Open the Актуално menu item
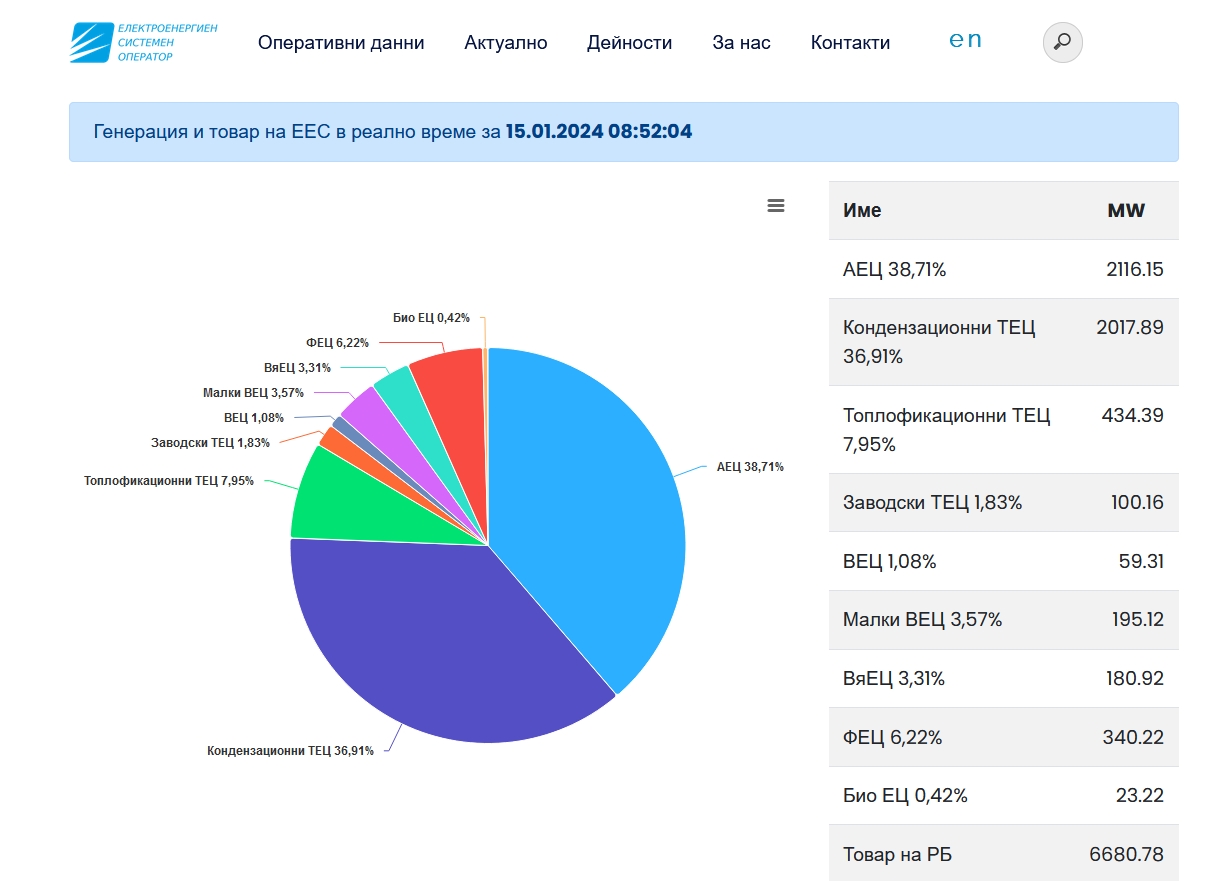The height and width of the screenshot is (881, 1207). [x=505, y=43]
